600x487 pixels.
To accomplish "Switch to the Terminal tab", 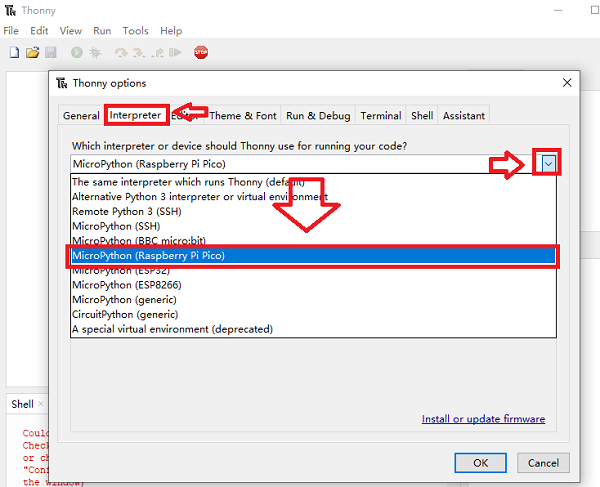I will pyautogui.click(x=381, y=116).
